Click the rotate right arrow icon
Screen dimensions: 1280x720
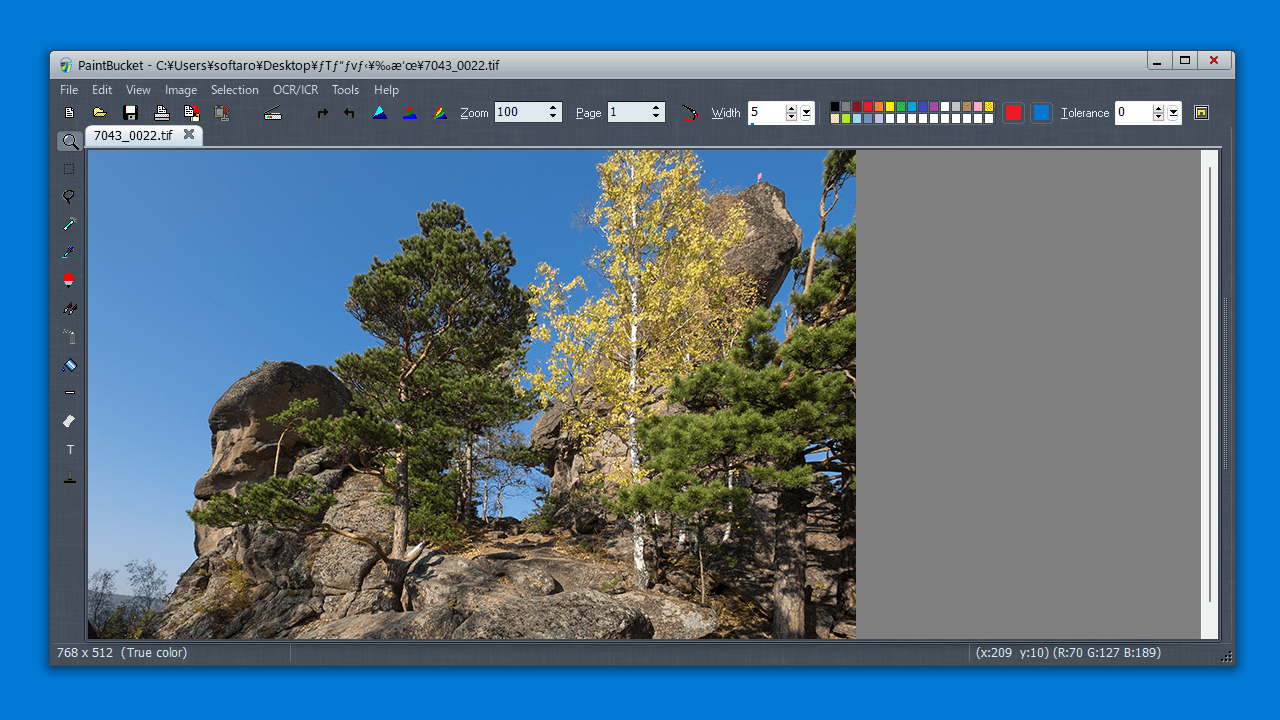click(x=322, y=113)
